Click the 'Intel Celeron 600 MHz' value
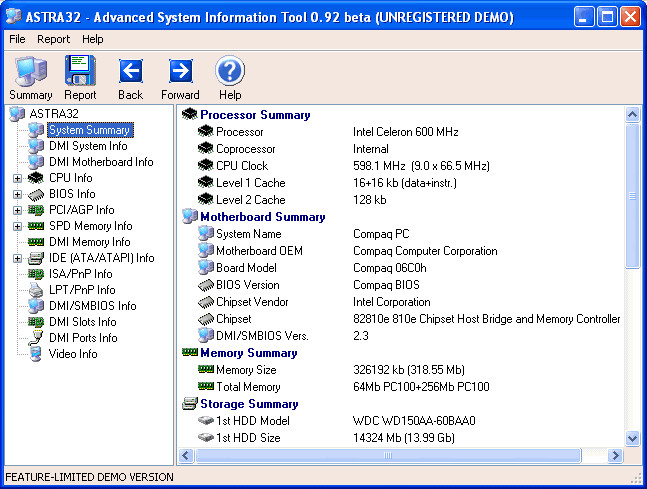Screen dimensions: 647x489 pos(406,132)
